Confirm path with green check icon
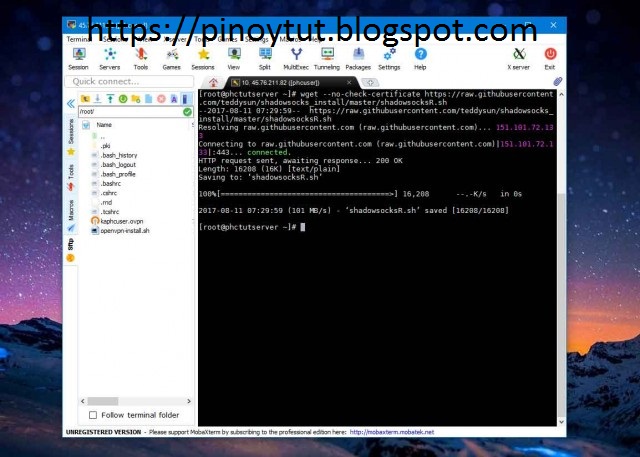This screenshot has width=640, height=457. click(x=187, y=112)
